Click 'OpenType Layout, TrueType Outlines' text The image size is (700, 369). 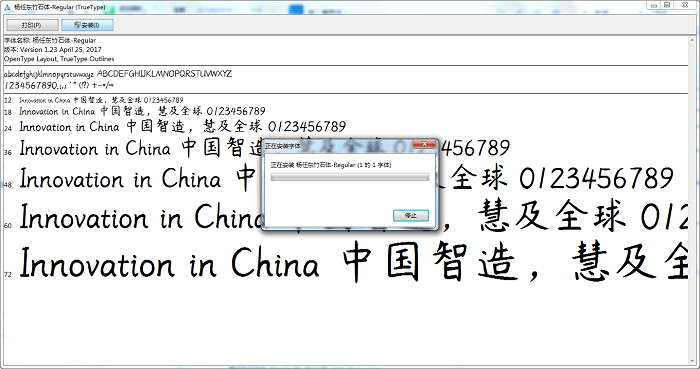click(59, 59)
